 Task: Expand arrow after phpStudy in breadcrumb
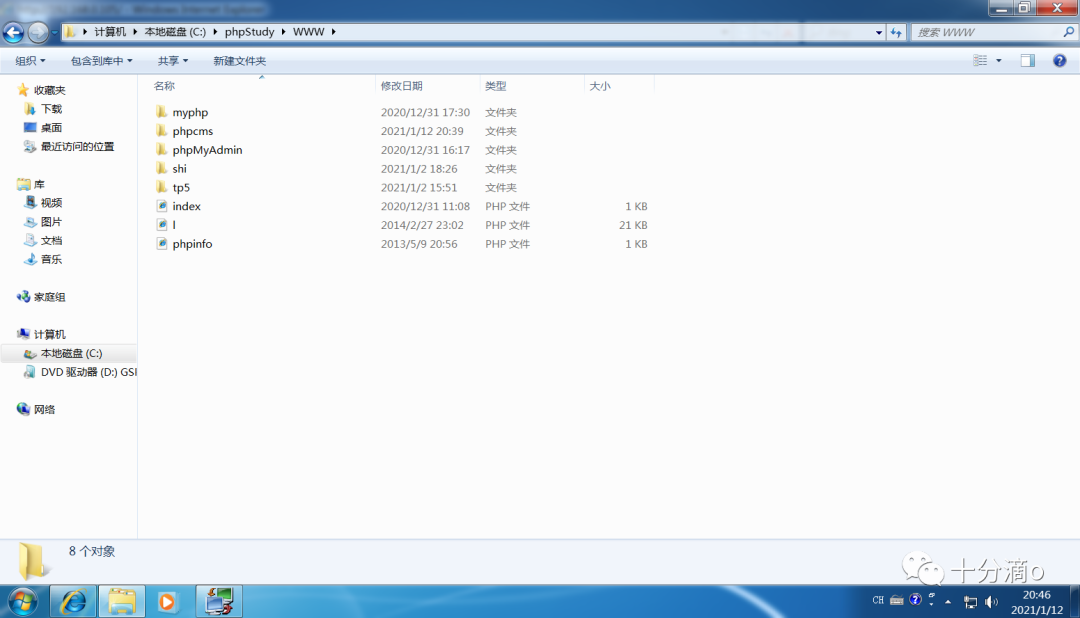click(283, 32)
